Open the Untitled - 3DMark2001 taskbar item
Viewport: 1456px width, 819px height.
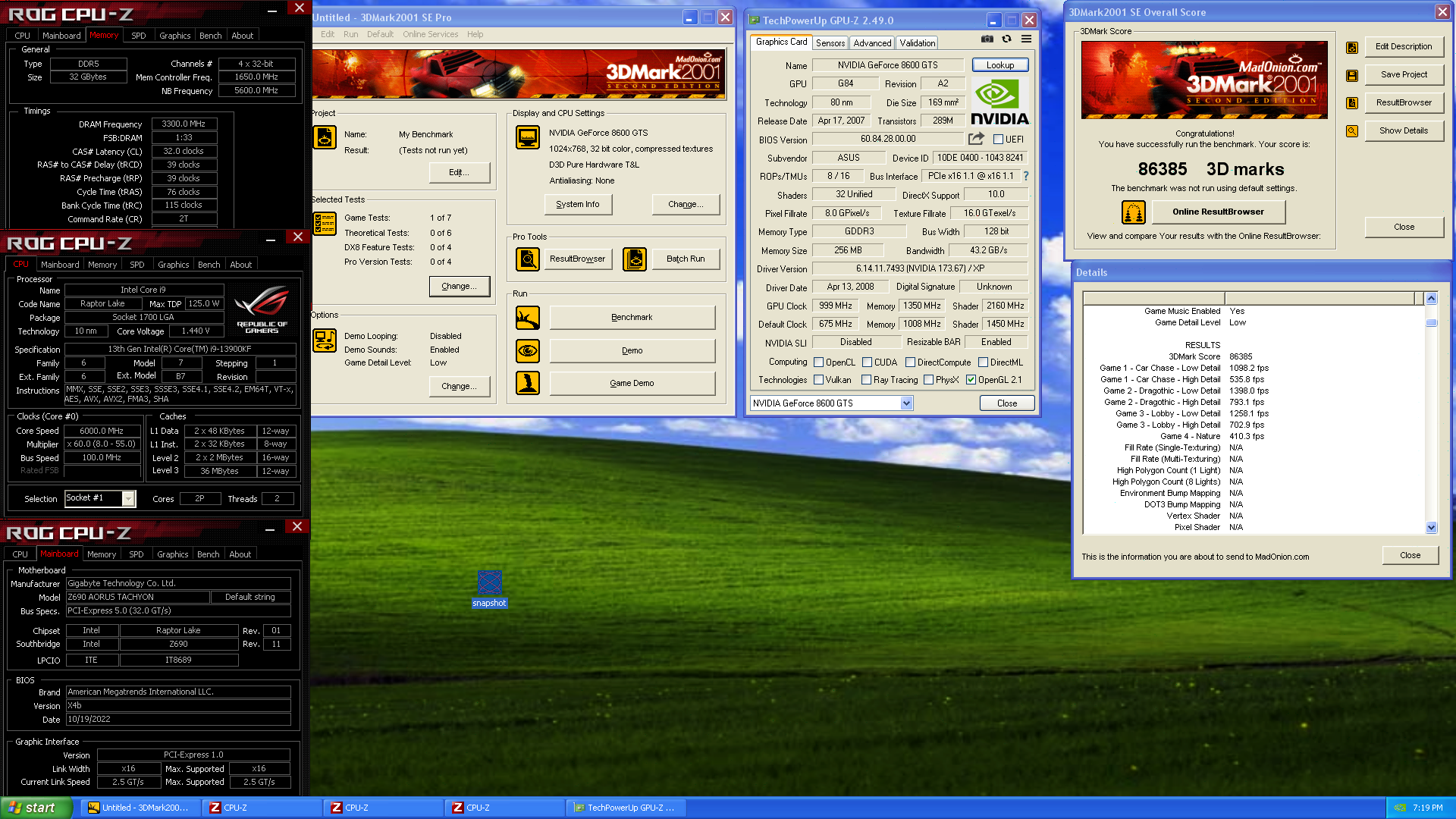[140, 808]
